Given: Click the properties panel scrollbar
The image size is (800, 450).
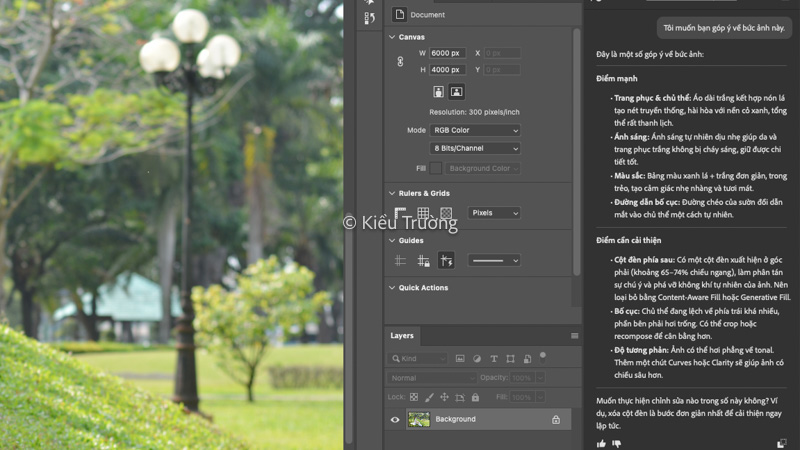Looking at the screenshot, I should coord(577,152).
